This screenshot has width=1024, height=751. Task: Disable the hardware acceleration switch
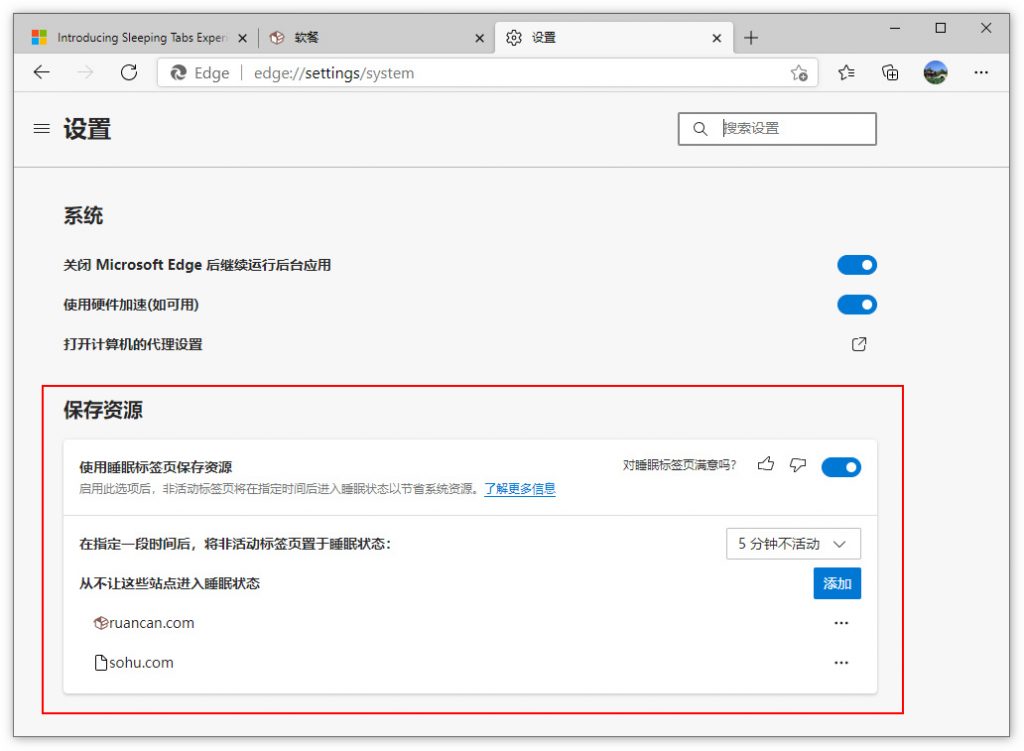857,304
